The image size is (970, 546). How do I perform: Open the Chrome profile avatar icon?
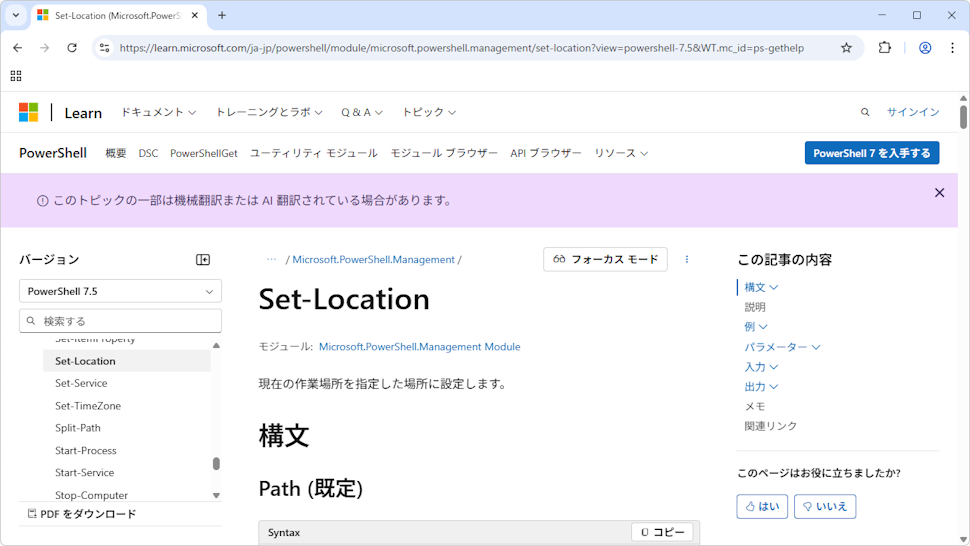click(x=925, y=48)
